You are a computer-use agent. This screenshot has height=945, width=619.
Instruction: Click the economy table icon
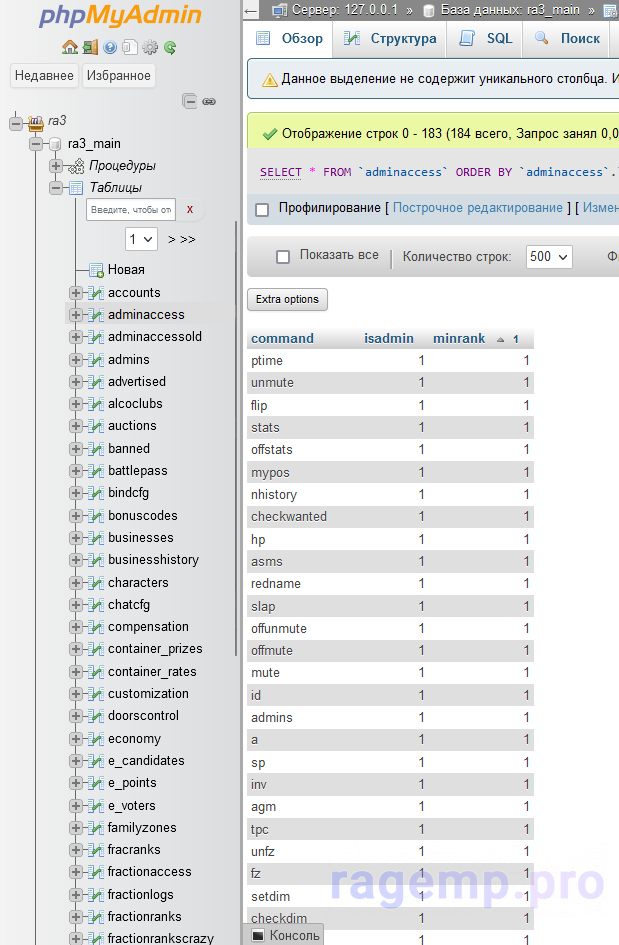point(96,739)
